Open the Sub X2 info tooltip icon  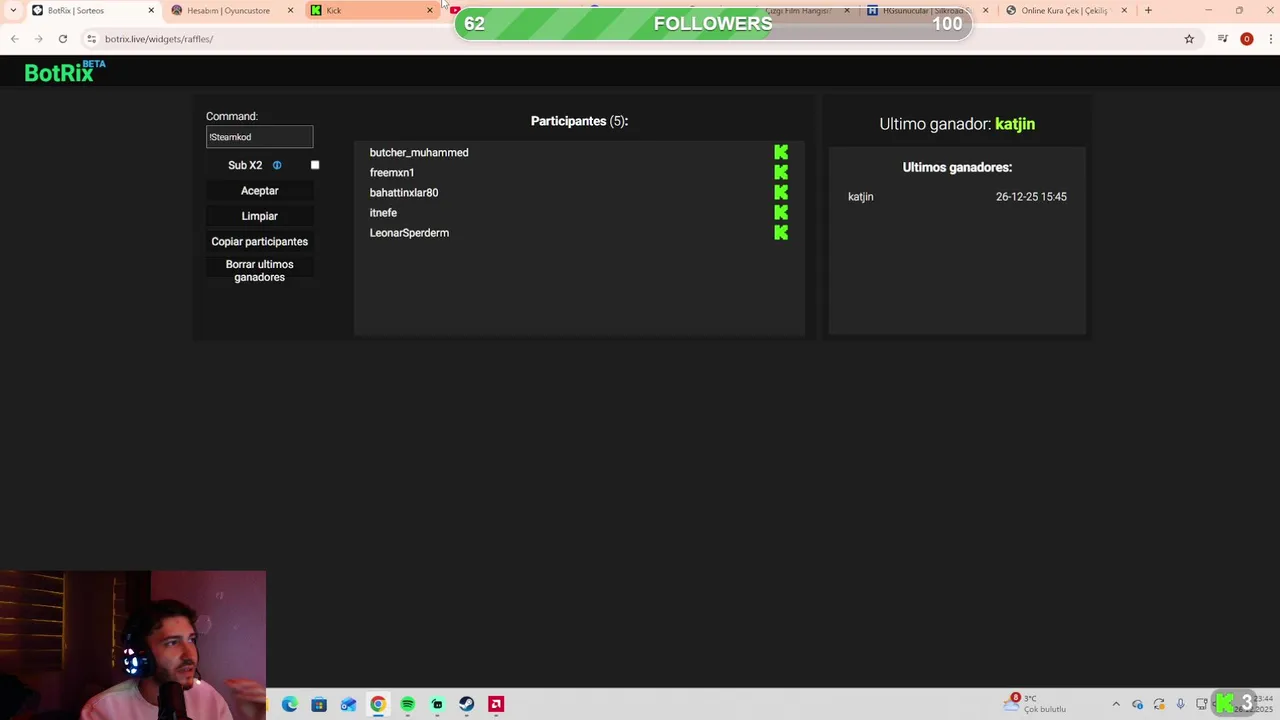[x=277, y=165]
